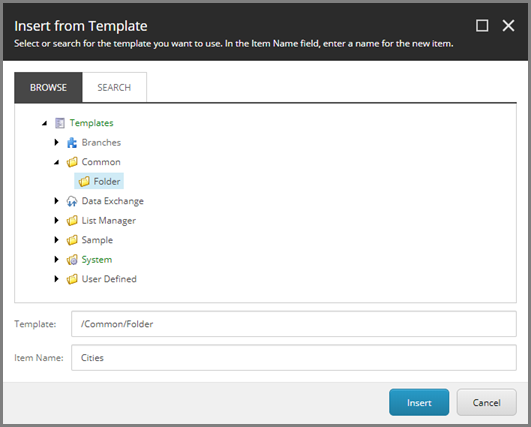The width and height of the screenshot is (531, 427).
Task: Switch to the BROWSE tab
Action: 48,87
